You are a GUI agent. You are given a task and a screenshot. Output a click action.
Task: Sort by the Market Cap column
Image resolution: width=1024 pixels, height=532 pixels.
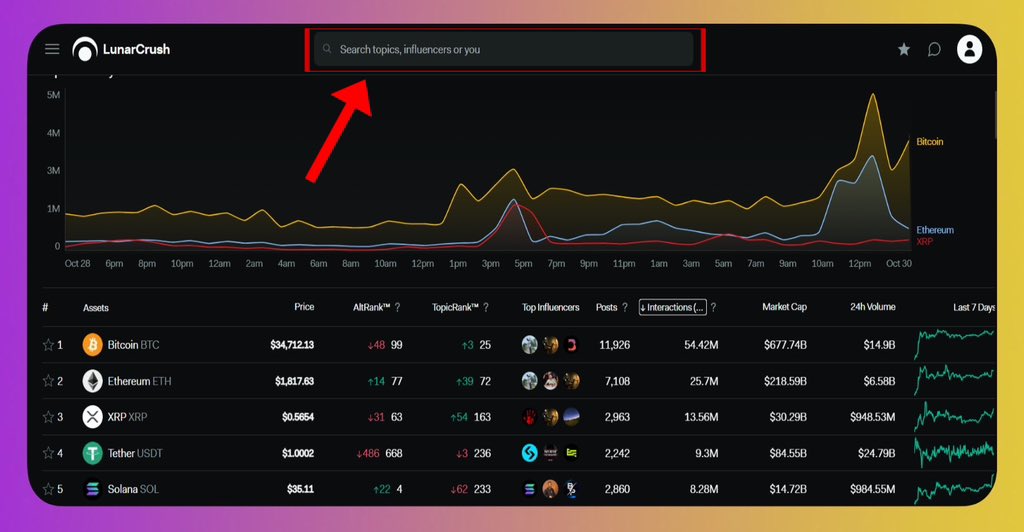click(784, 307)
